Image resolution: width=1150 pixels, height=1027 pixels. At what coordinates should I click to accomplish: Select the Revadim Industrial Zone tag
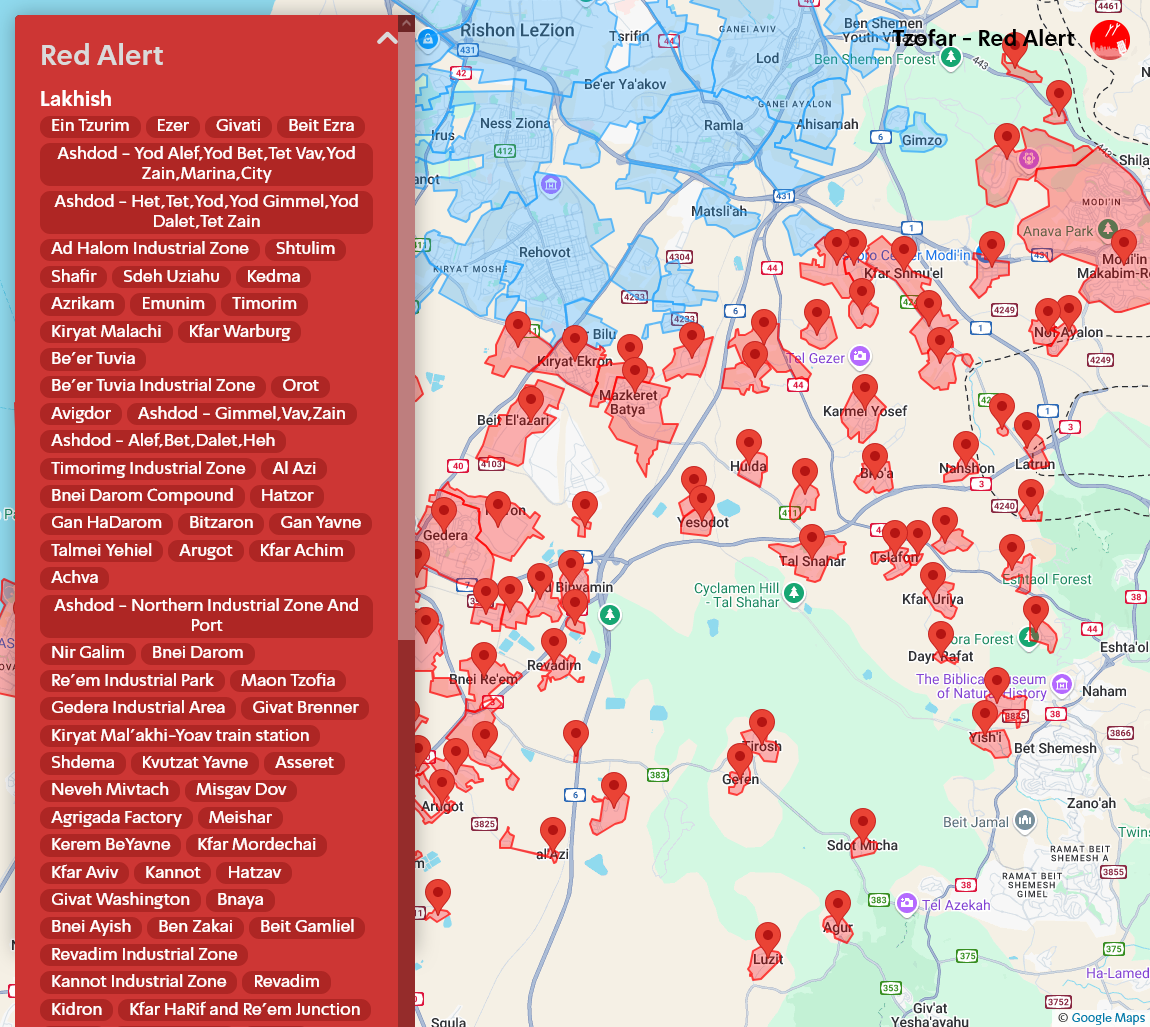(x=144, y=954)
